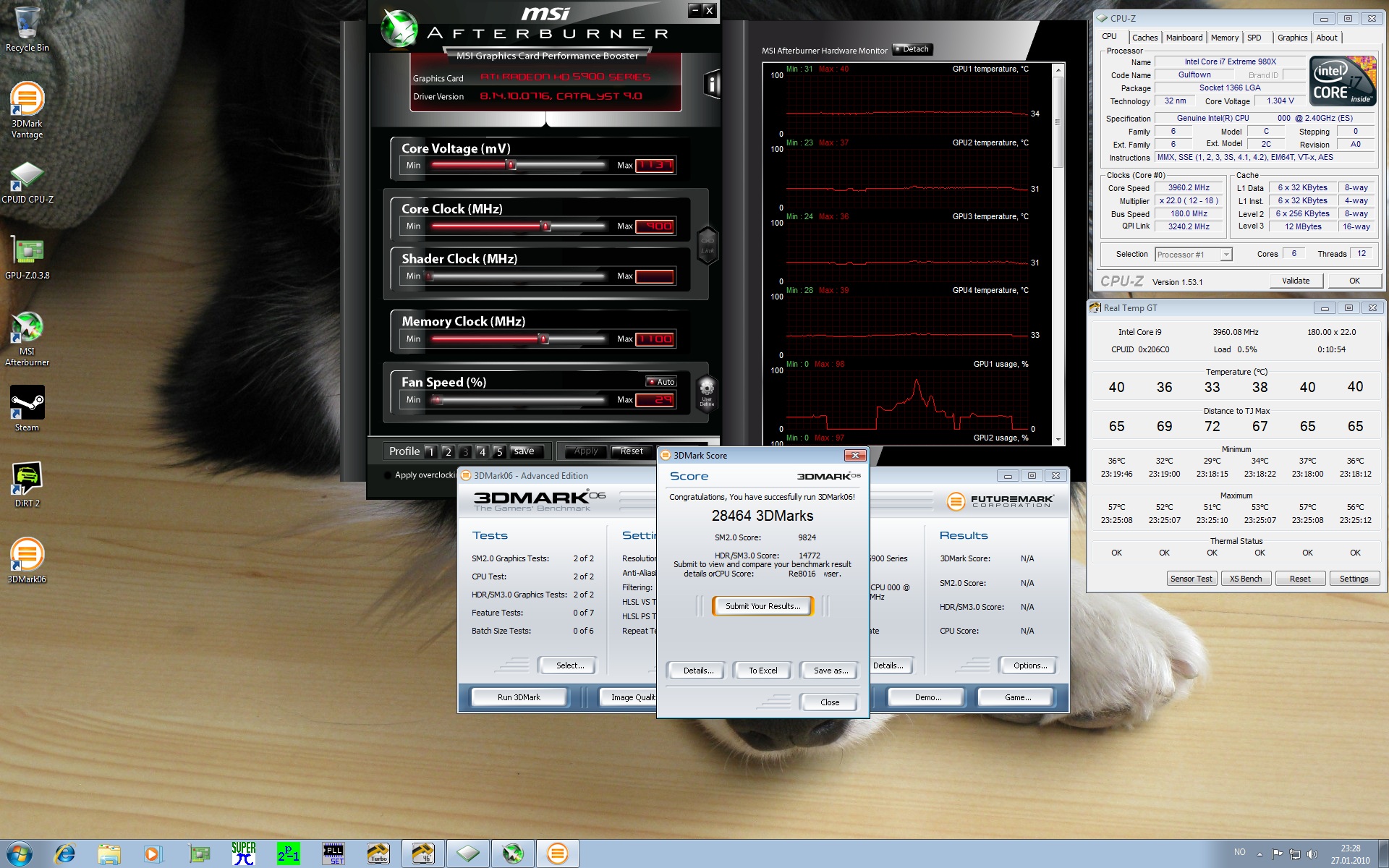Toggle Auto fan speed in Afterburner
The width and height of the screenshot is (1389, 868).
click(661, 382)
